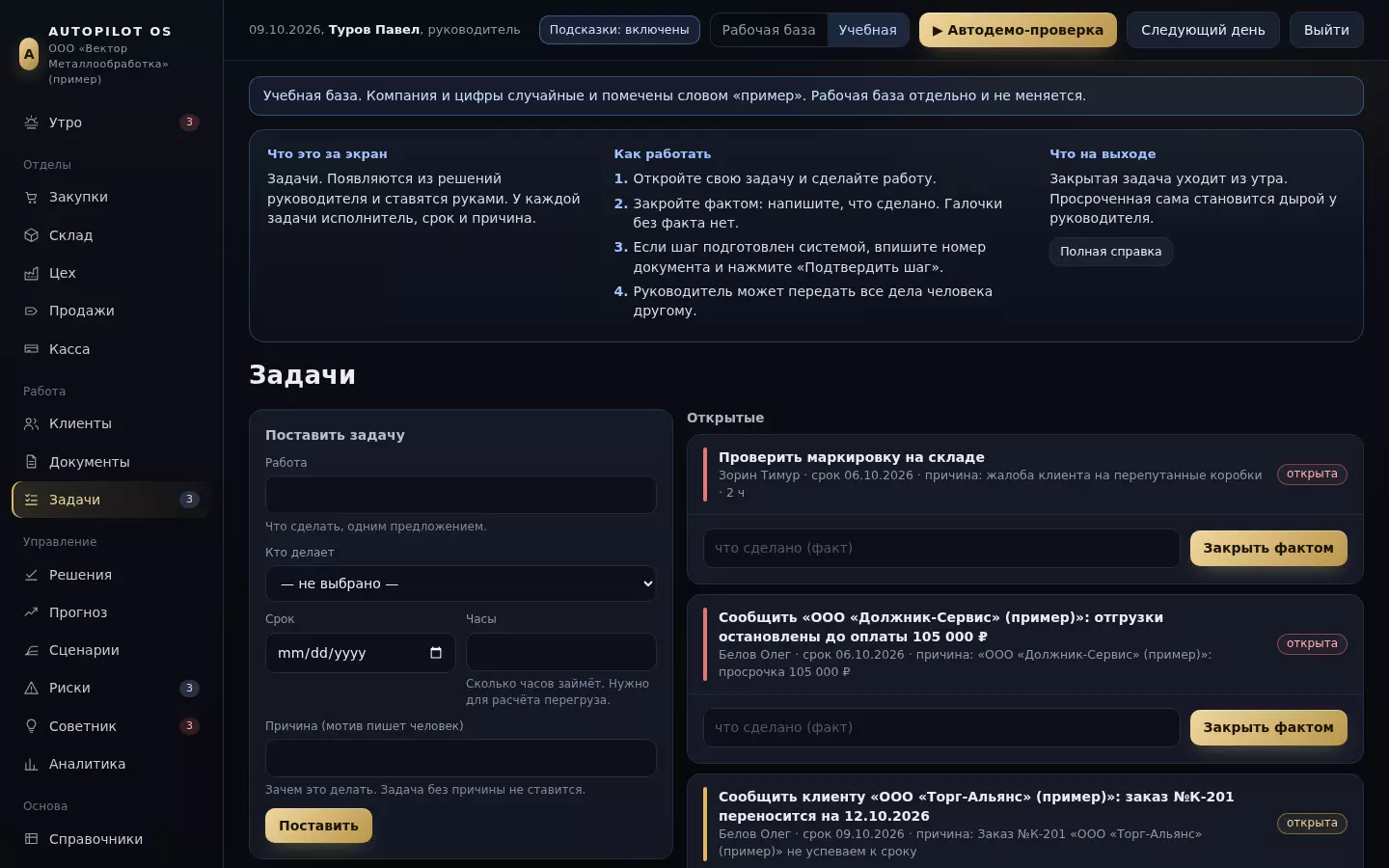Click the Аналитика bar chart icon
1389x868 pixels.
pyautogui.click(x=31, y=764)
